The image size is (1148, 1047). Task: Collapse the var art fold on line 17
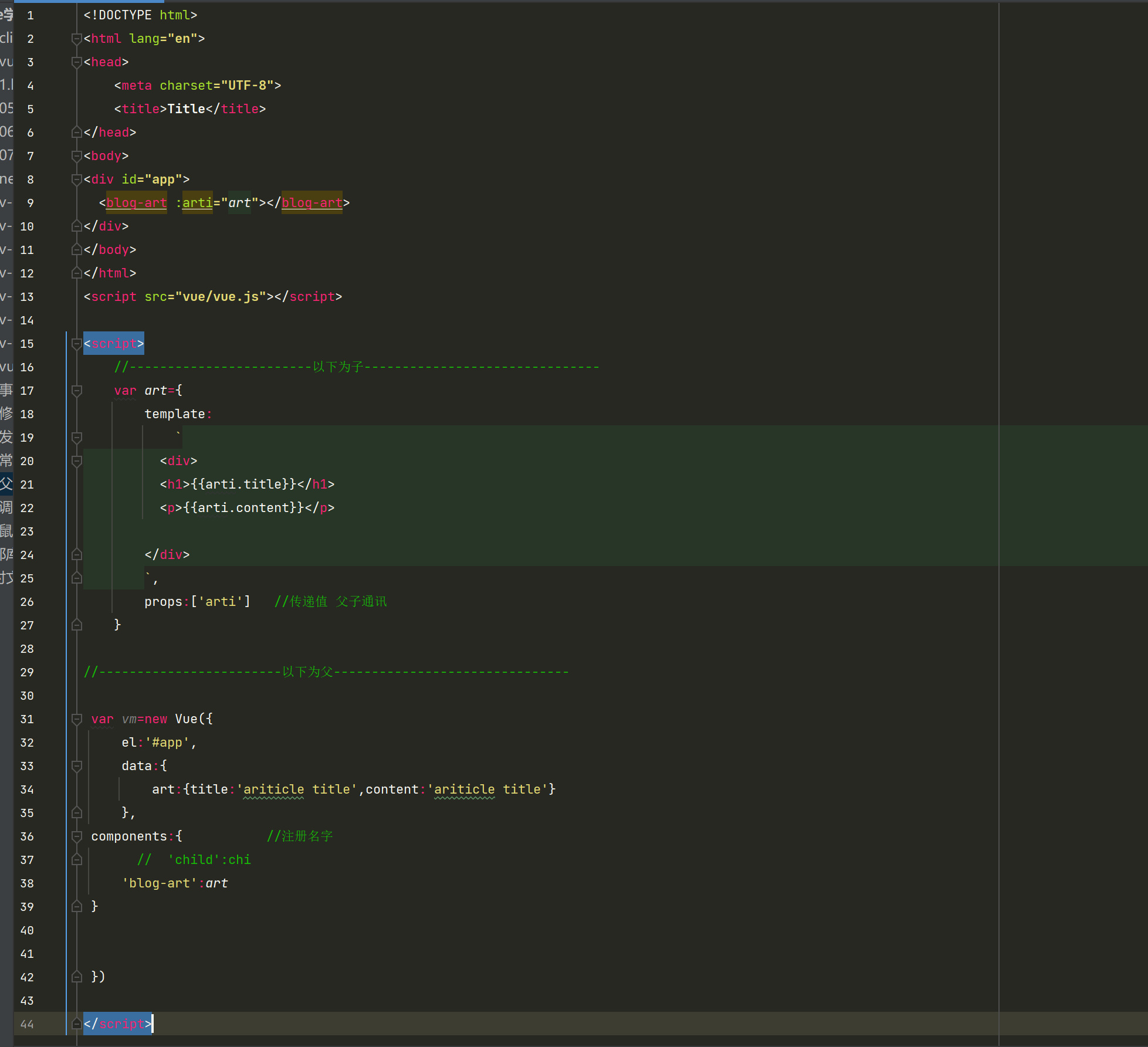(76, 391)
